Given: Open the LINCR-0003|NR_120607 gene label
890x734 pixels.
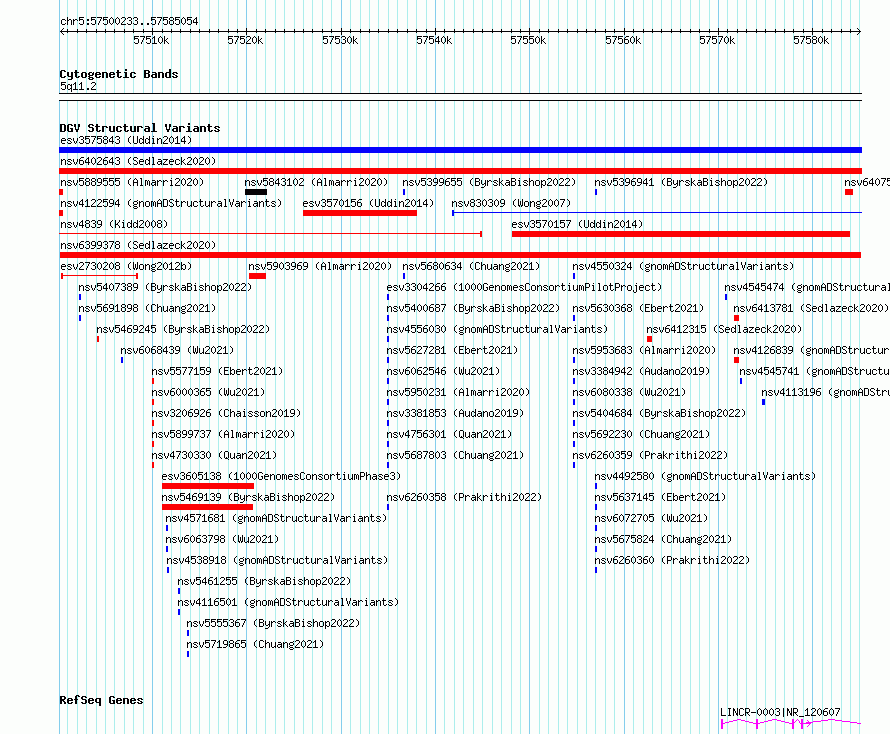Looking at the screenshot, I should click(780, 712).
